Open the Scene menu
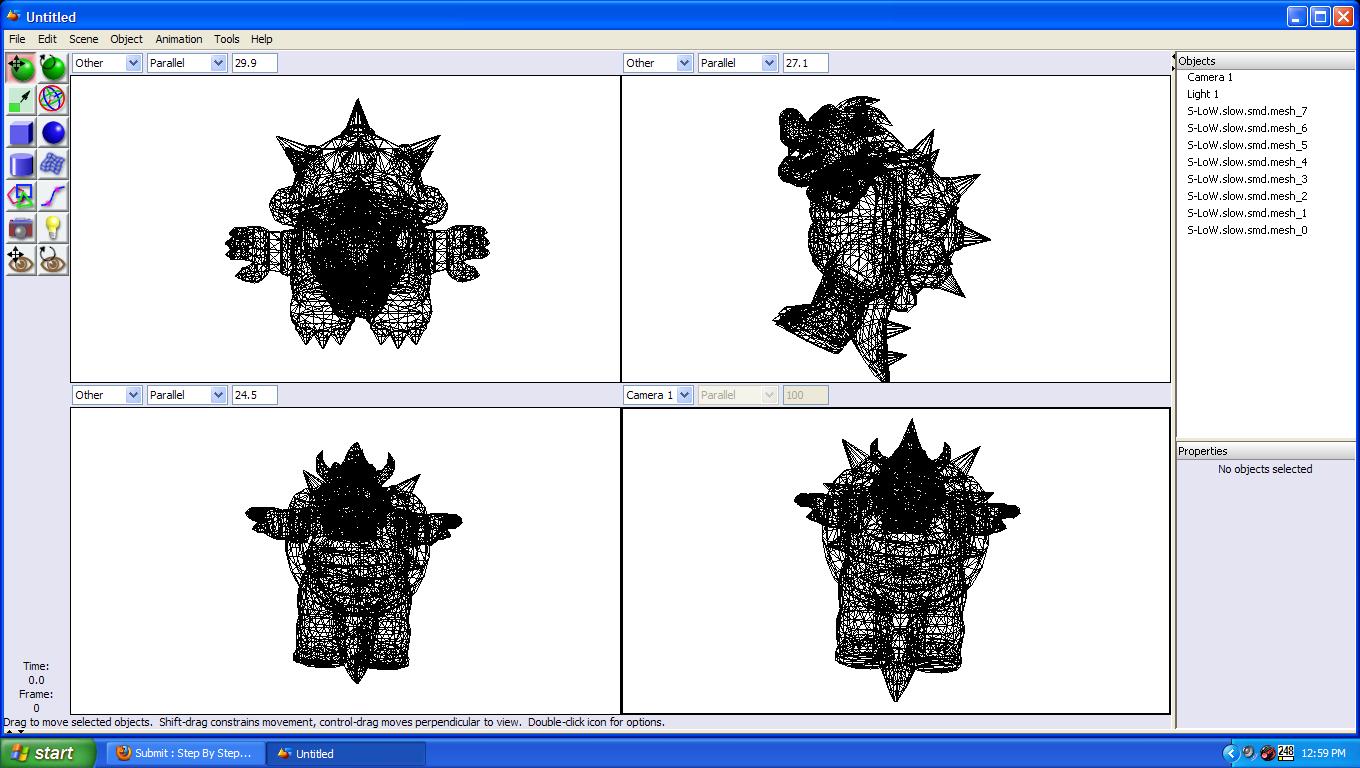The height and width of the screenshot is (768, 1360). (83, 39)
